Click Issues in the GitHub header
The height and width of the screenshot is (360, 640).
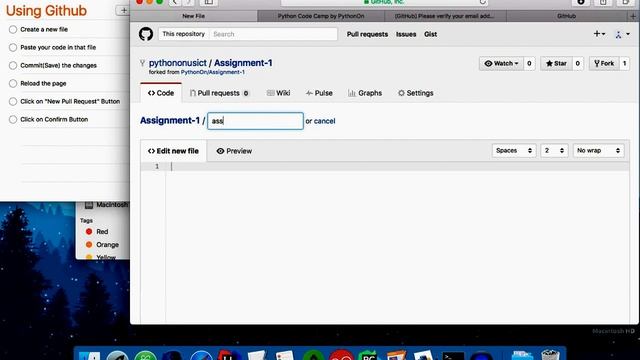click(406, 34)
